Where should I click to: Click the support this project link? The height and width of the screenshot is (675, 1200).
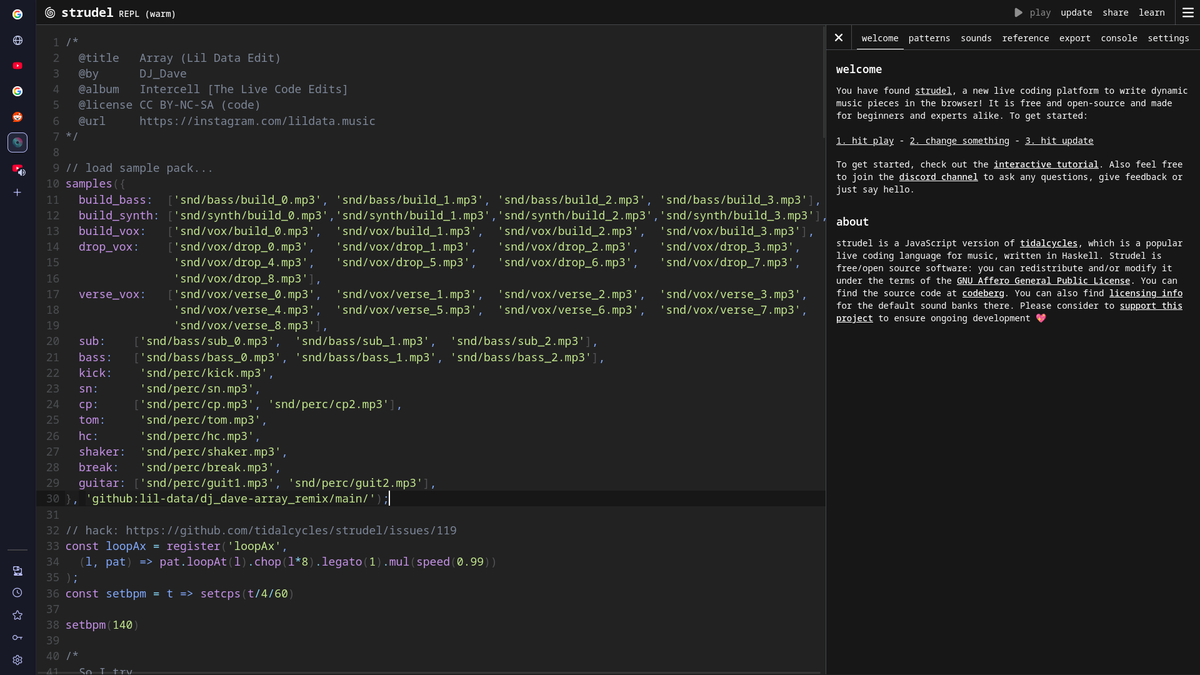coord(1009,312)
